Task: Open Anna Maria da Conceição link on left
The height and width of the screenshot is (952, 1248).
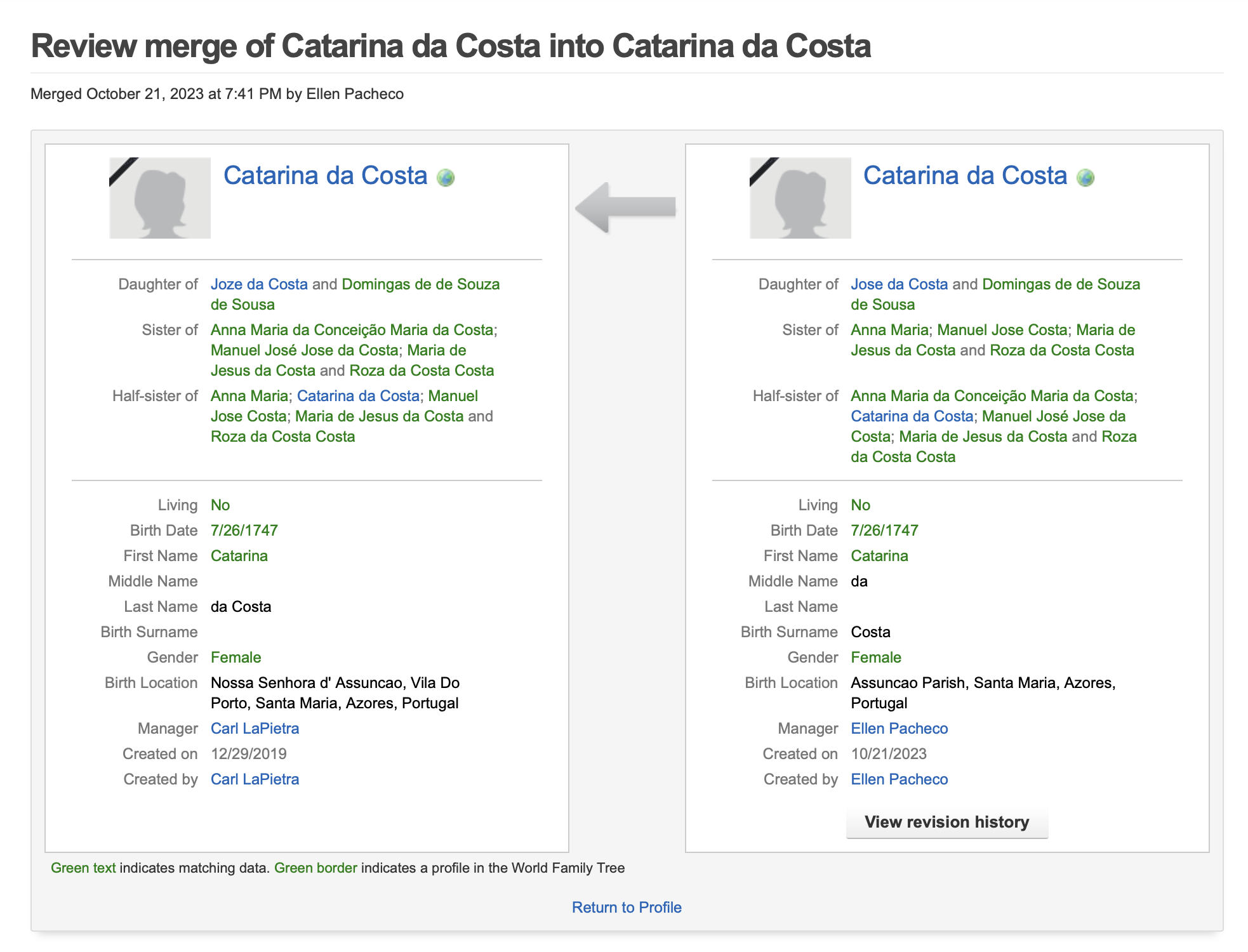Action: click(352, 330)
